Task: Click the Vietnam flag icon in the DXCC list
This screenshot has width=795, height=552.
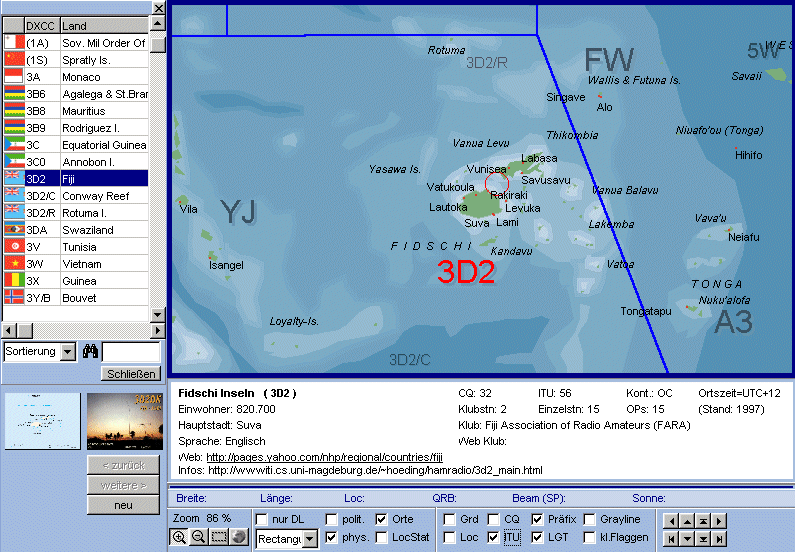Action: (14, 264)
